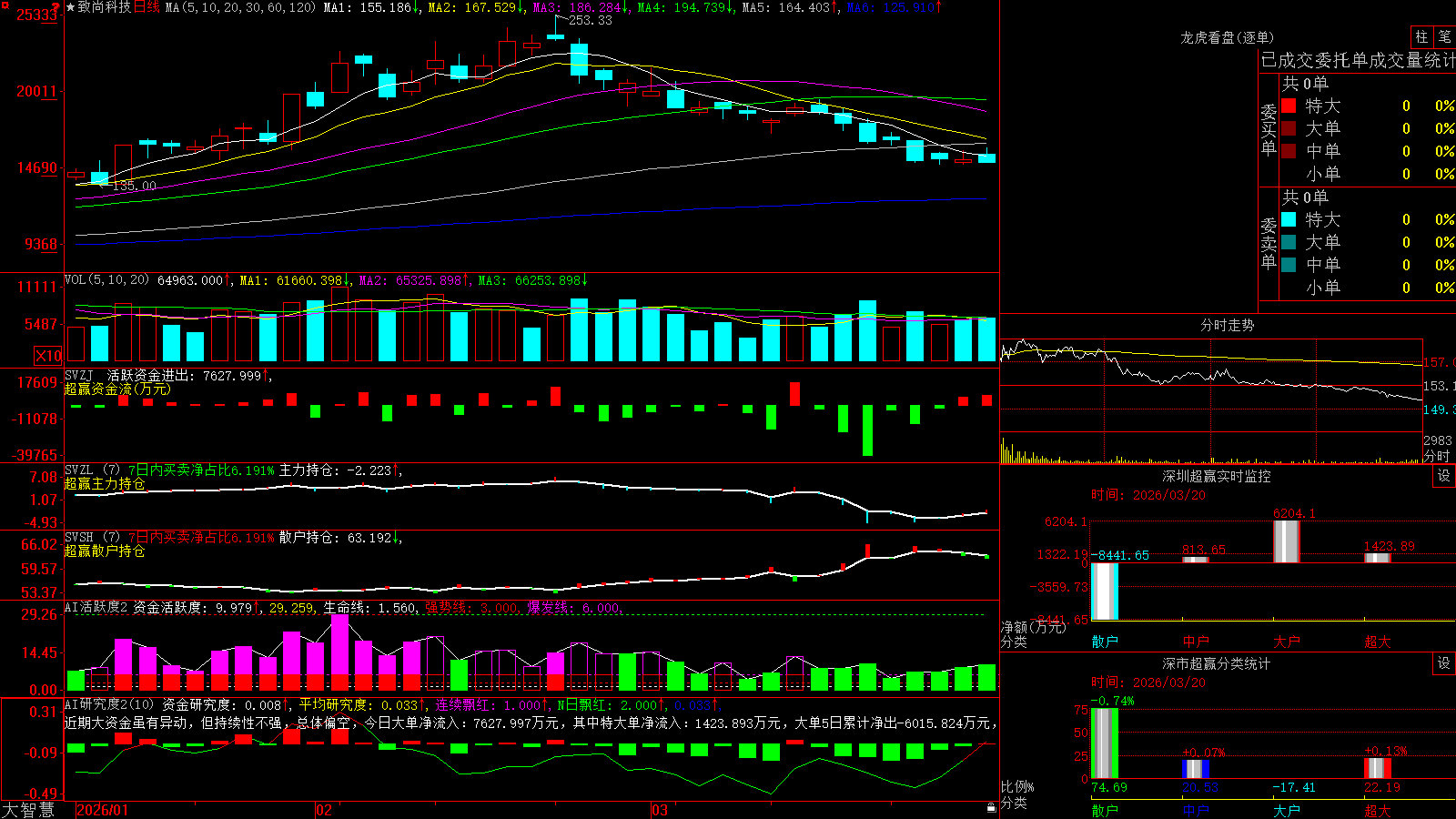Click green 散户 label in the 分类统计 chart
1456x819 pixels.
tap(1105, 810)
